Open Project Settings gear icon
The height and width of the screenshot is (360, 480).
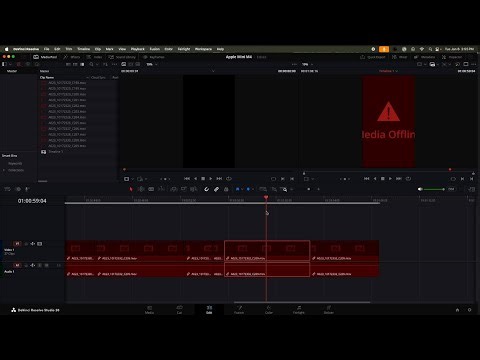[x=469, y=310]
